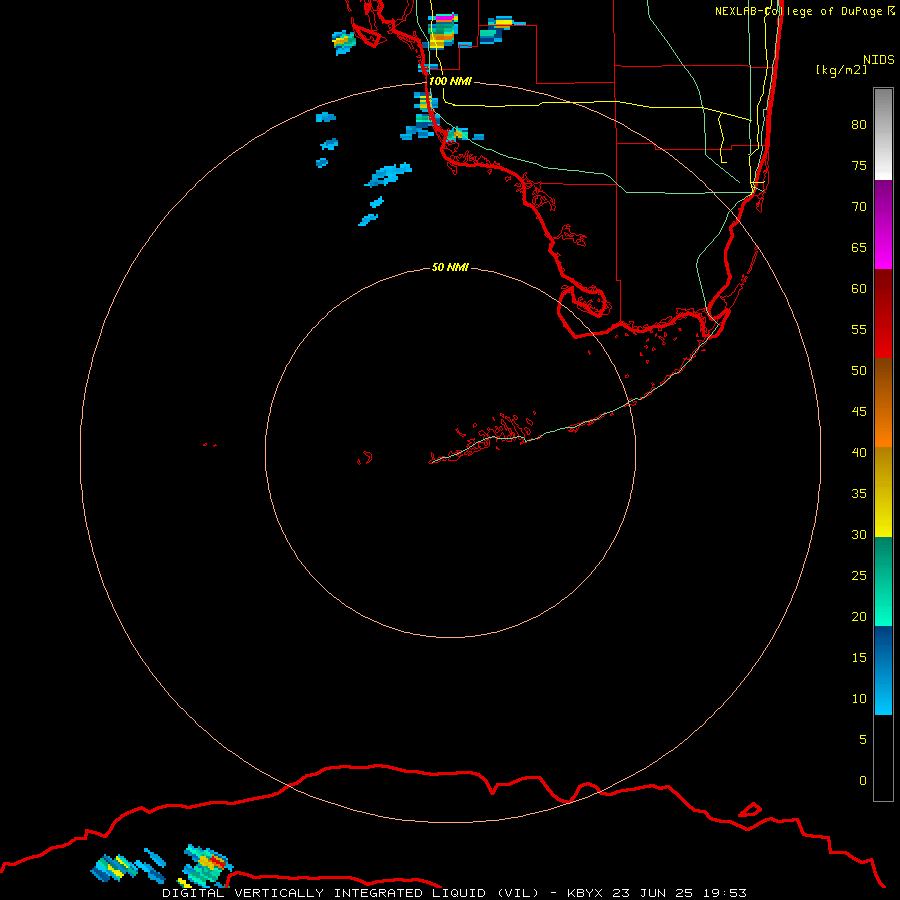Screen dimensions: 900x900
Task: Click the KBYX 23 JUN 25 19:53 timestamp
Action: [657, 893]
